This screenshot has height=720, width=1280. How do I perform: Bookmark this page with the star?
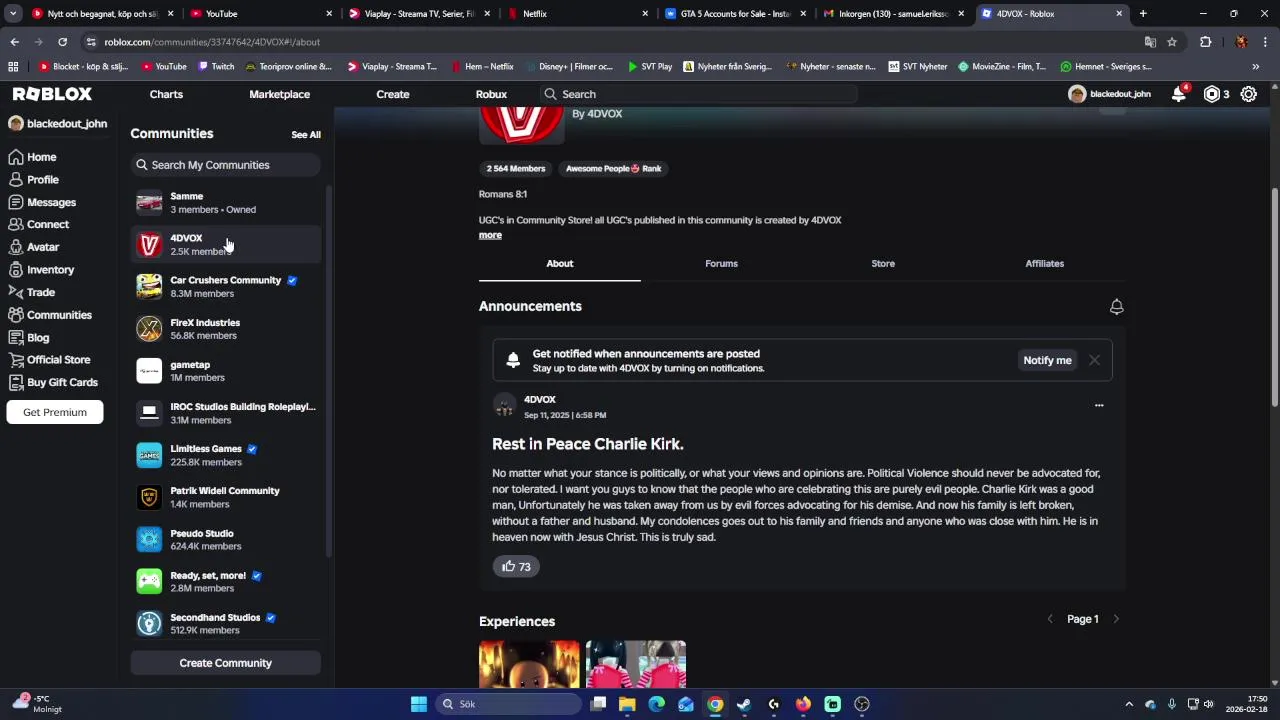[x=1172, y=42]
